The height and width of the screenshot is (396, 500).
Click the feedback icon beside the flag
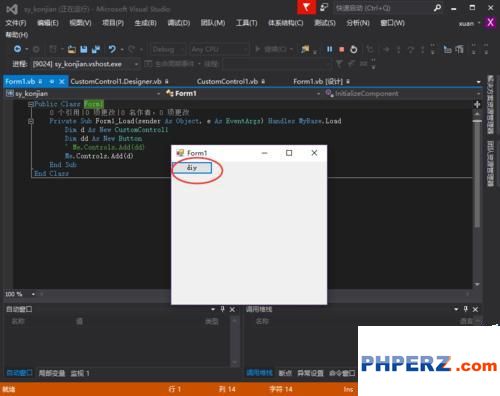pyautogui.click(x=324, y=7)
